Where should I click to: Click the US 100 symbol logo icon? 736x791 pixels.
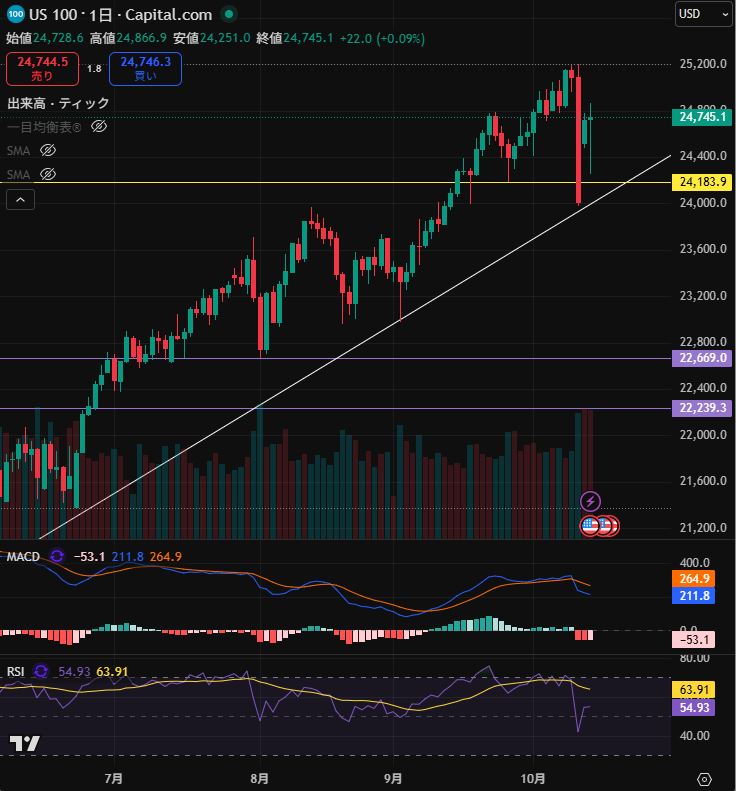tap(15, 15)
